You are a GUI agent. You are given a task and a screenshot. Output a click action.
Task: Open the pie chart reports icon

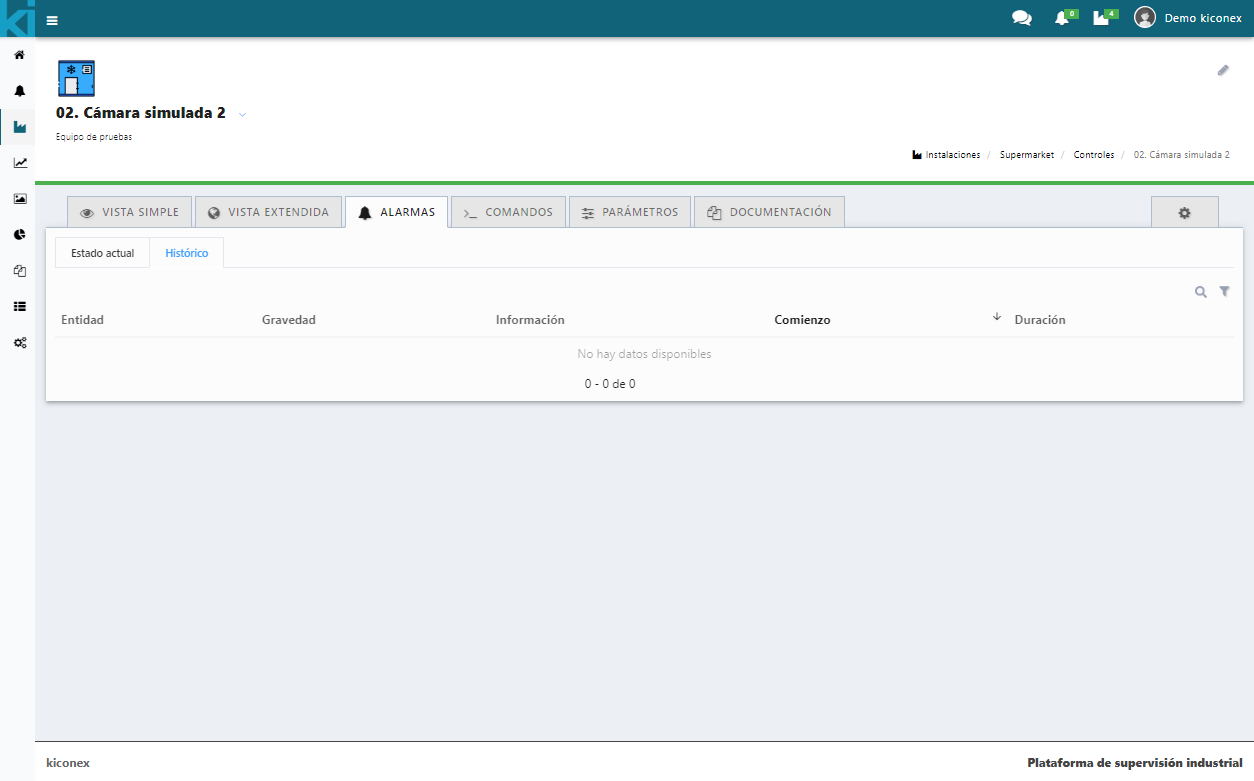(19, 235)
